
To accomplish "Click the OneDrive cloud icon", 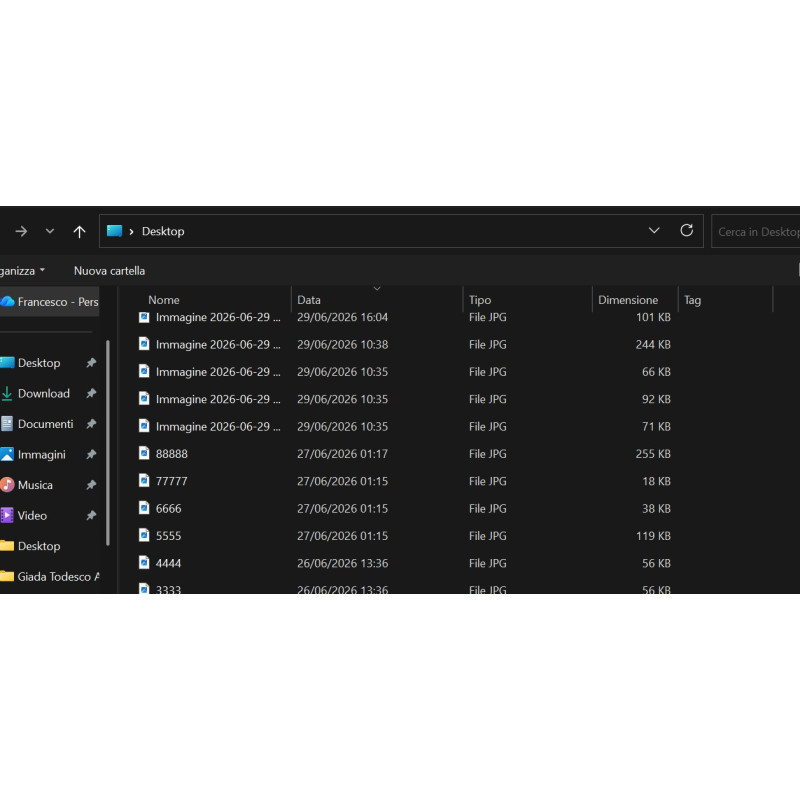I will point(8,302).
